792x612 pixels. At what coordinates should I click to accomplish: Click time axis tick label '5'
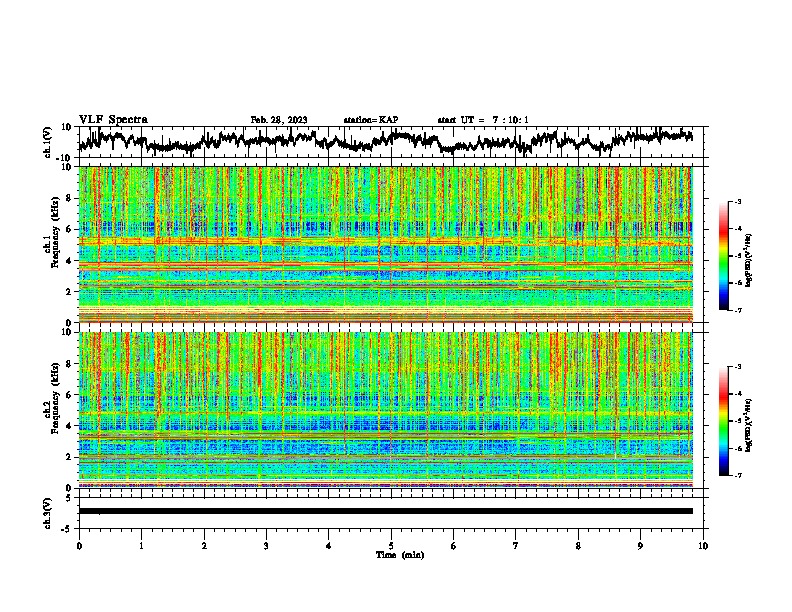tap(391, 546)
